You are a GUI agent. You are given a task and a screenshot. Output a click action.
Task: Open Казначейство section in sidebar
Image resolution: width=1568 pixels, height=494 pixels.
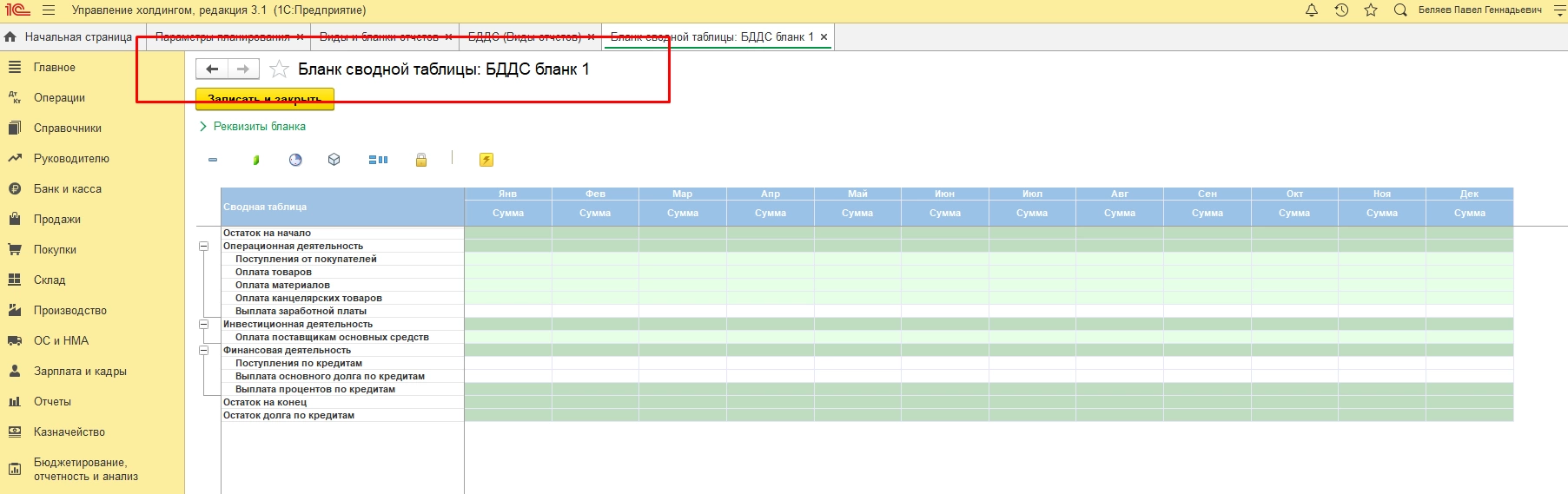[69, 431]
